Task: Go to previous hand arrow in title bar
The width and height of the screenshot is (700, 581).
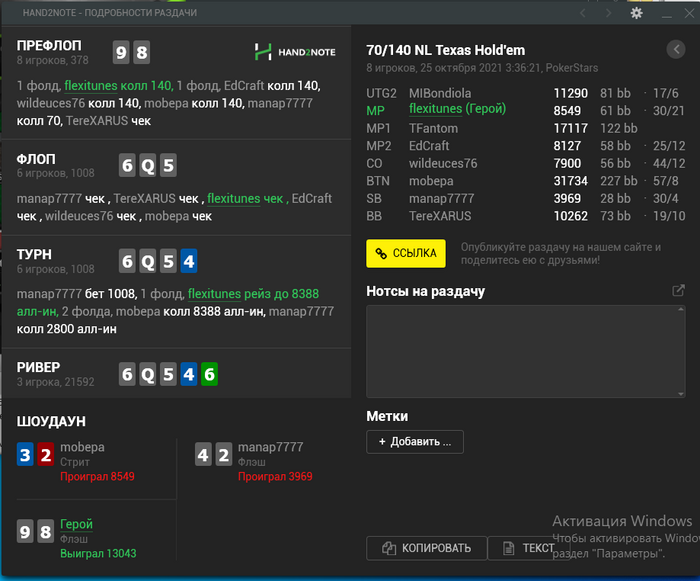Action: click(583, 13)
